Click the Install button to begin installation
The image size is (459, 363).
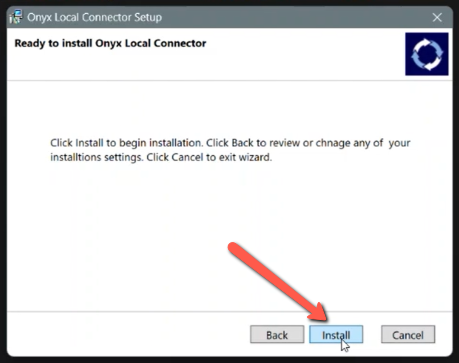[x=336, y=334]
